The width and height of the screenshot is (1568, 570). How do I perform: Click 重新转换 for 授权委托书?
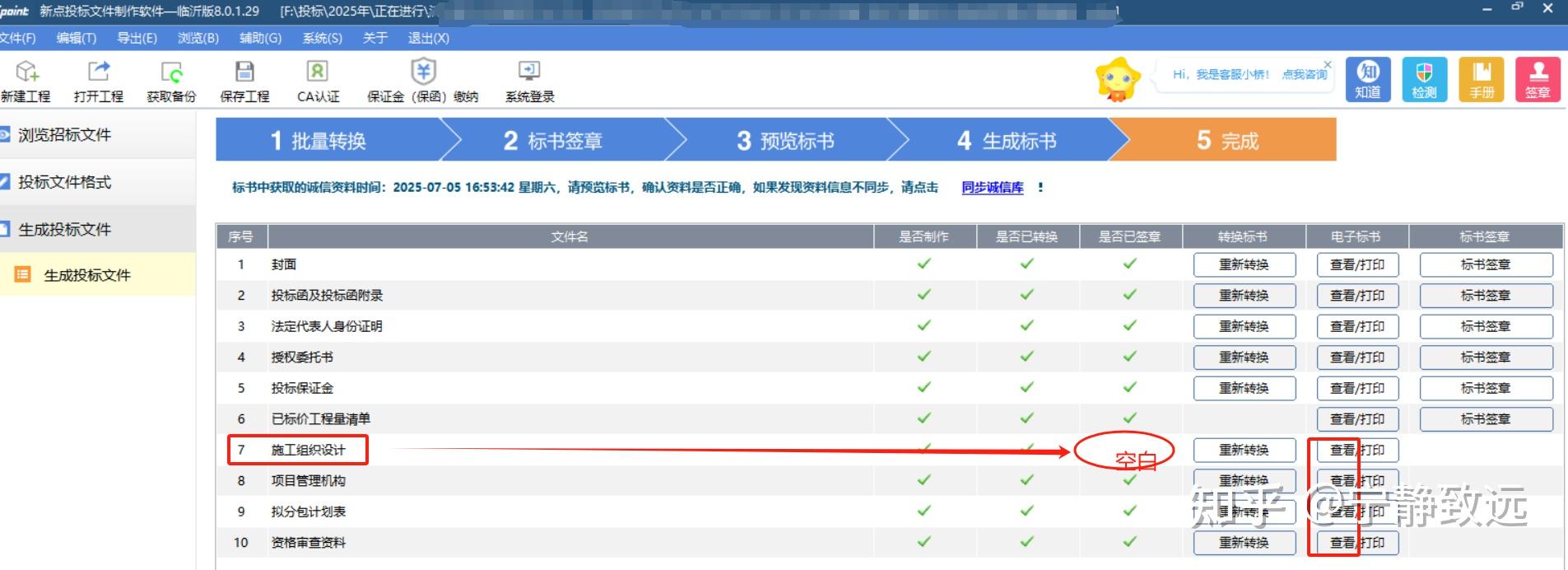[x=1245, y=357]
